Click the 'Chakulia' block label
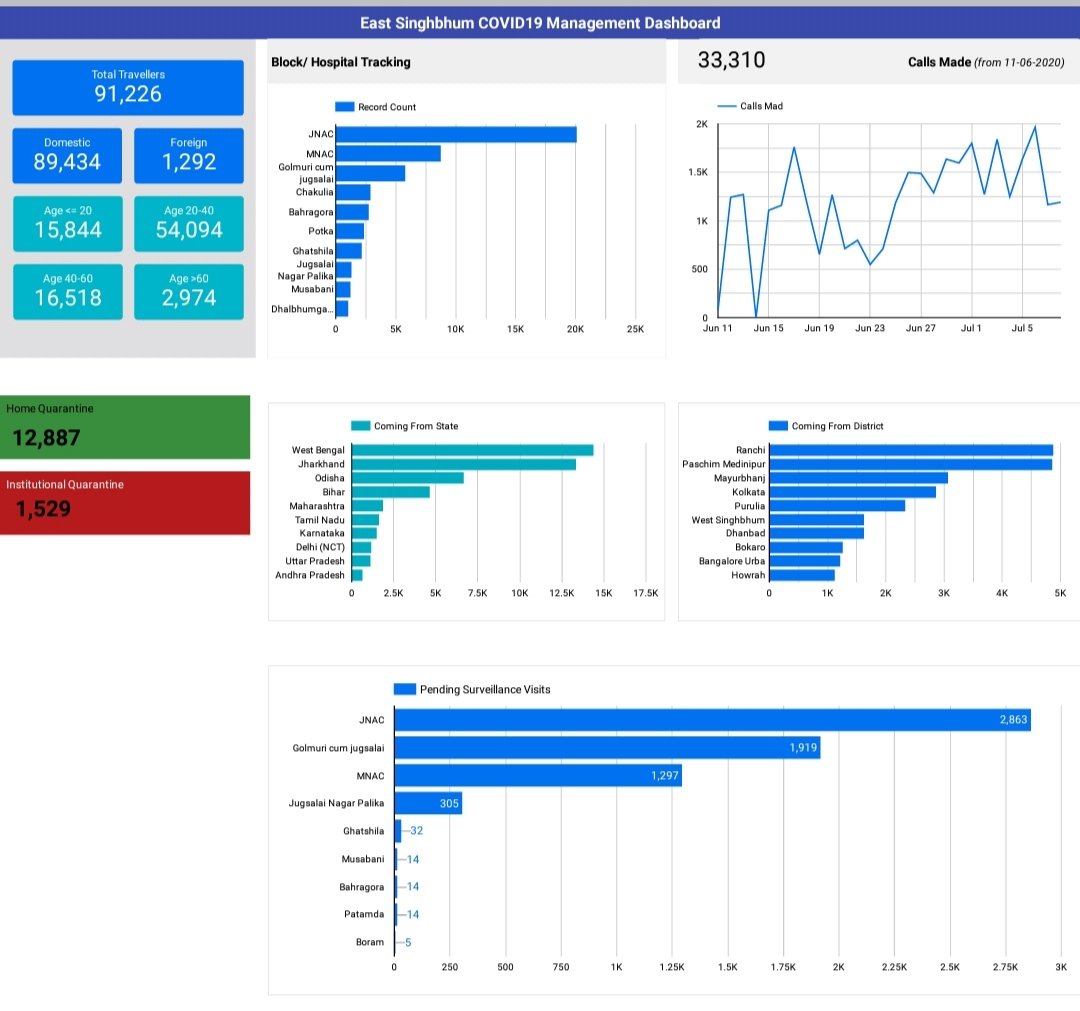The width and height of the screenshot is (1080, 1011). click(x=315, y=192)
